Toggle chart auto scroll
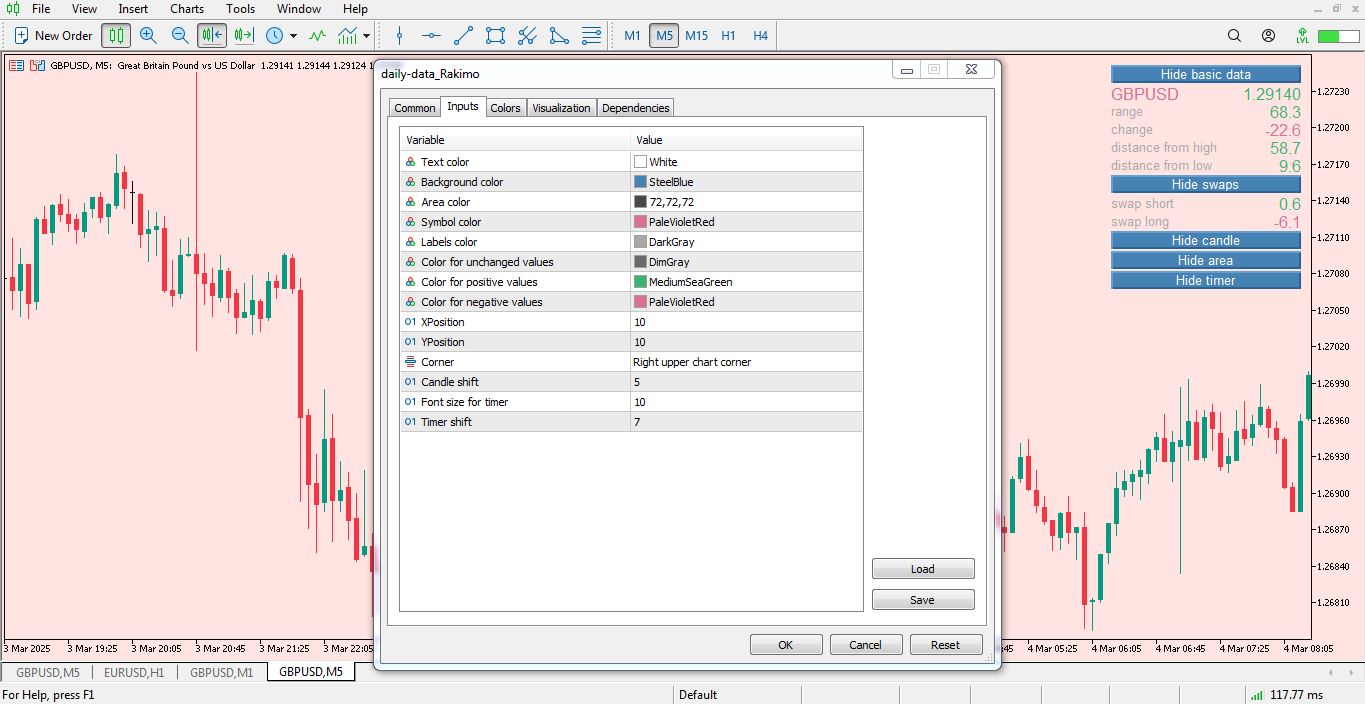 click(x=211, y=35)
